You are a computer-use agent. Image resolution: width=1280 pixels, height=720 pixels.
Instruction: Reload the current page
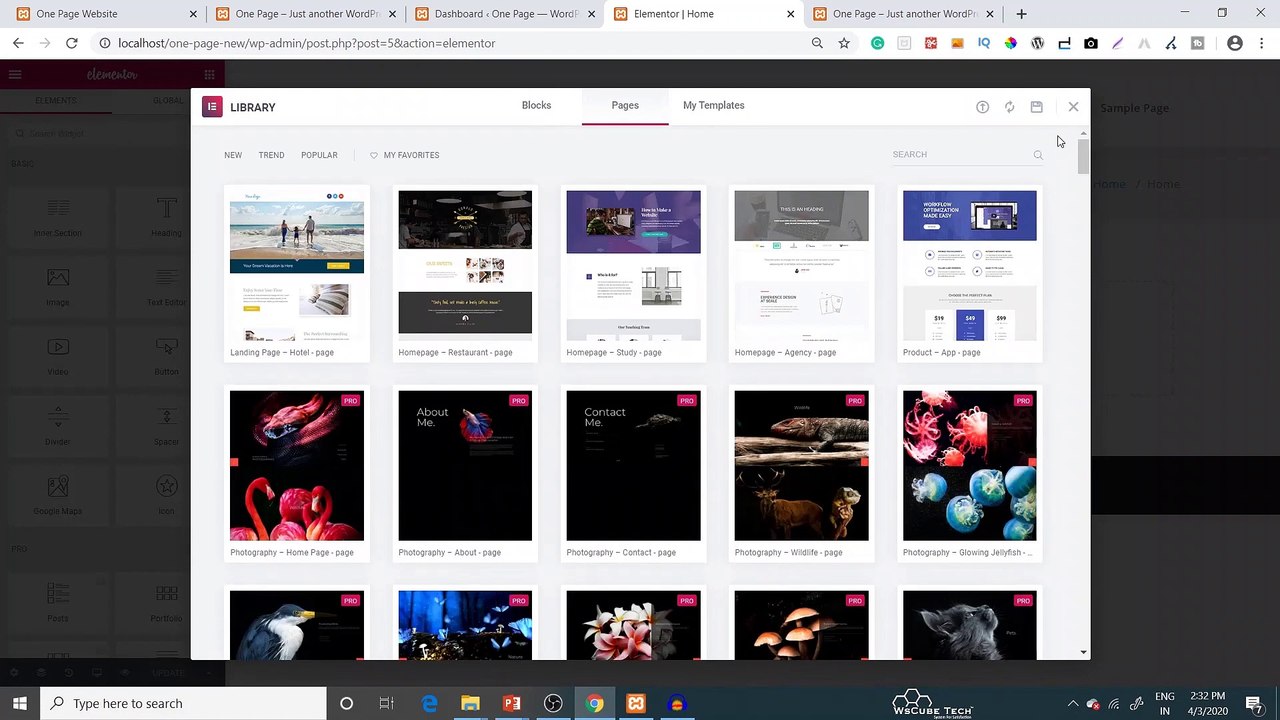72,43
